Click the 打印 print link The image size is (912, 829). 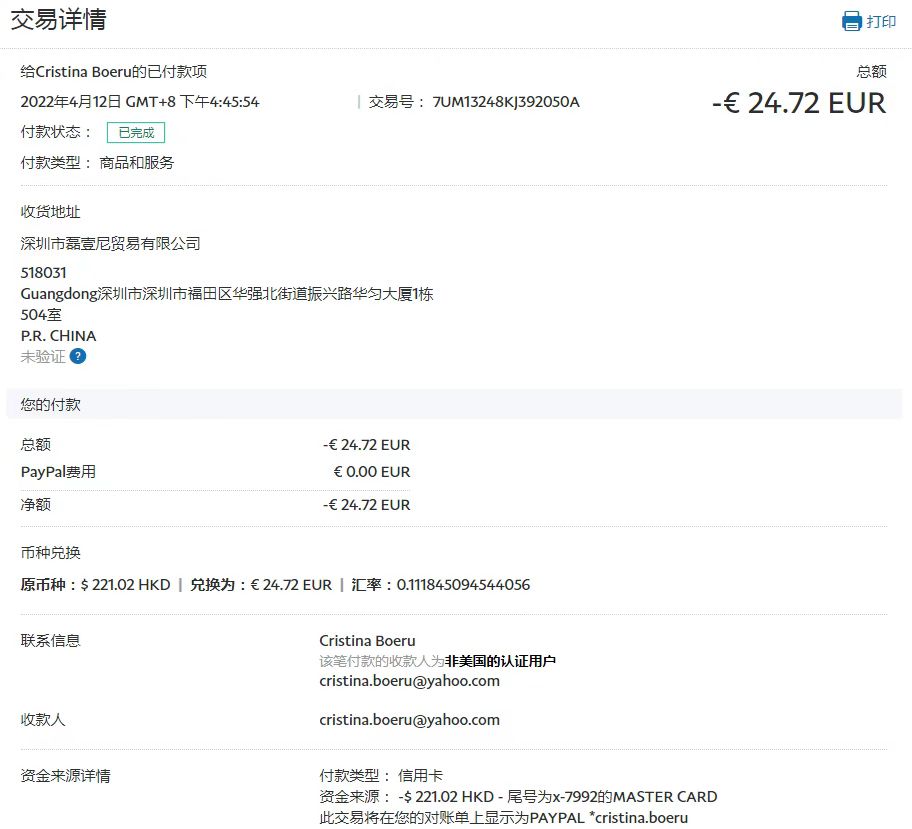(881, 21)
